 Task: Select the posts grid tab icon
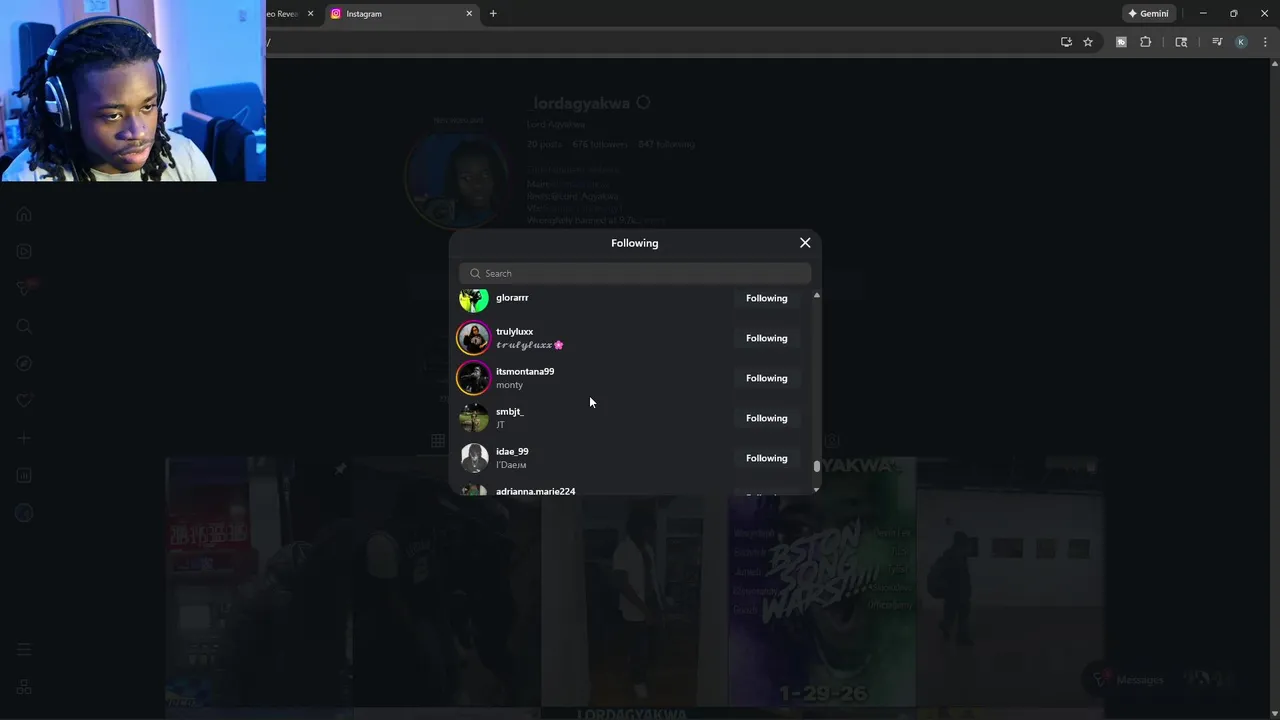(x=438, y=440)
